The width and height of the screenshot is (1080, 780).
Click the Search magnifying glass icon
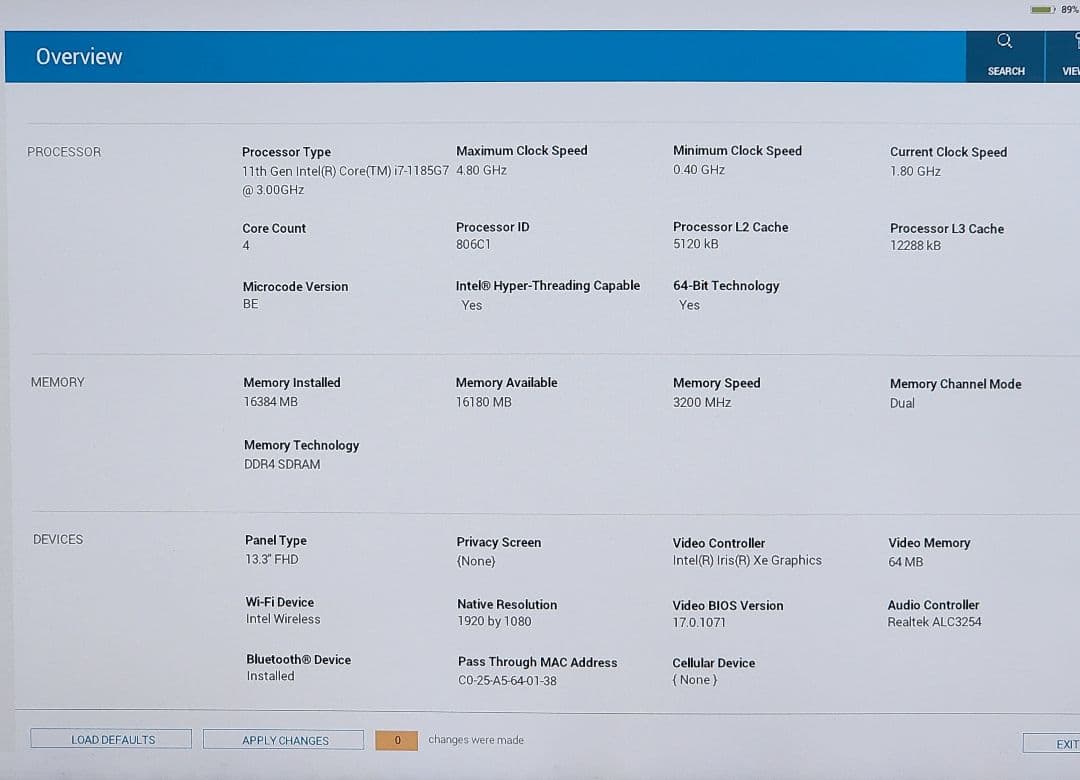point(1005,42)
